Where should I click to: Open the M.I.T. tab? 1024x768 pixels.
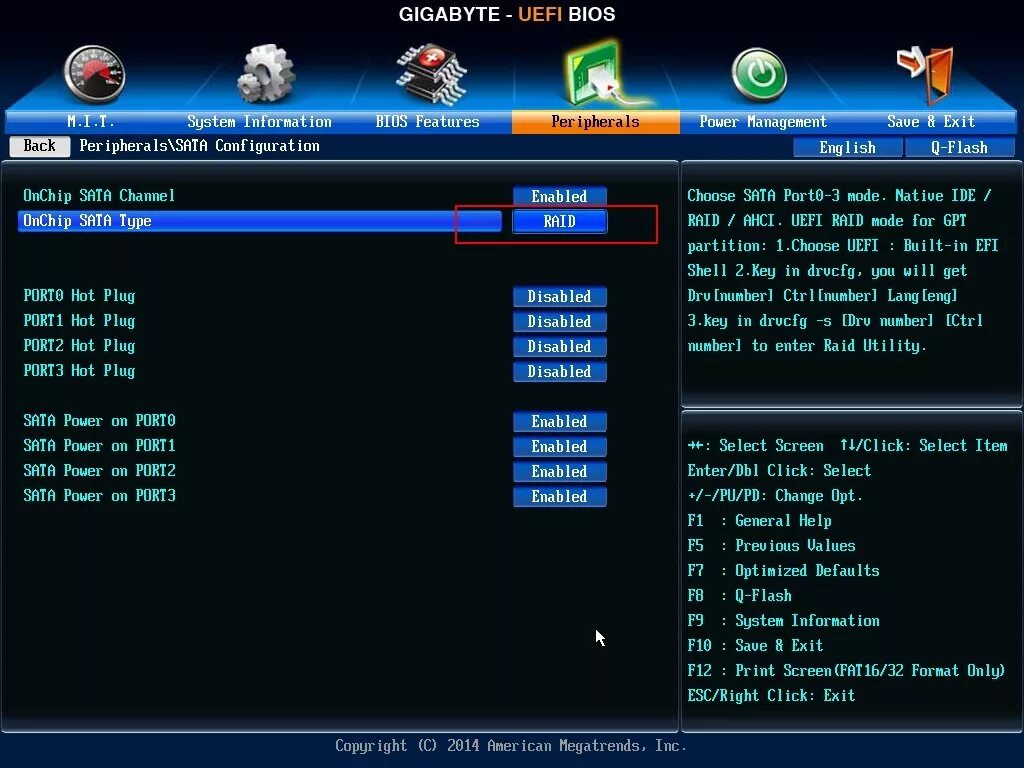point(90,121)
